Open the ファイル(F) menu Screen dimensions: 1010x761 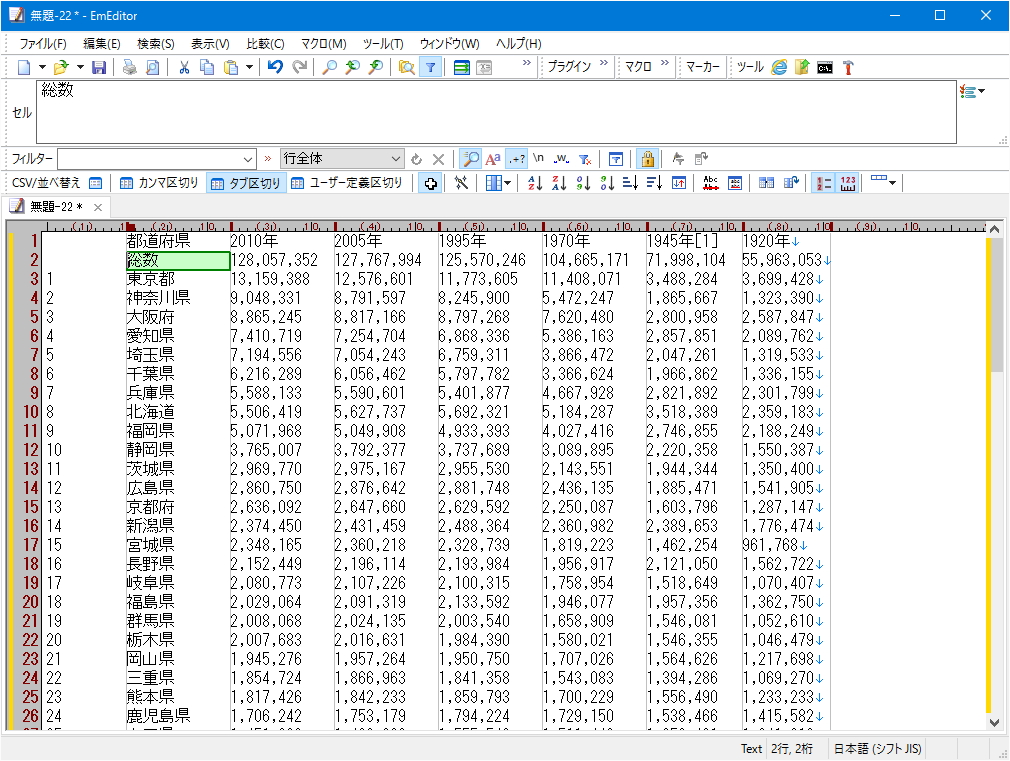[x=43, y=43]
